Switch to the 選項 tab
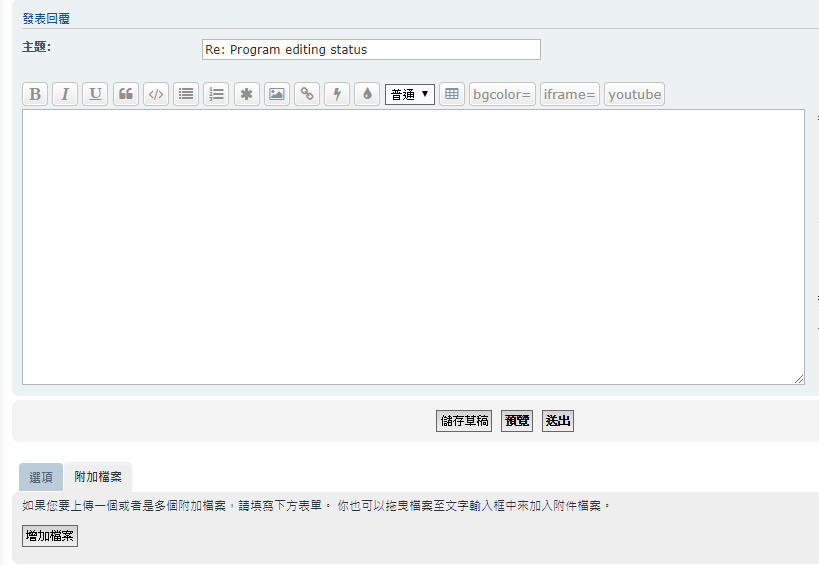 pos(41,477)
